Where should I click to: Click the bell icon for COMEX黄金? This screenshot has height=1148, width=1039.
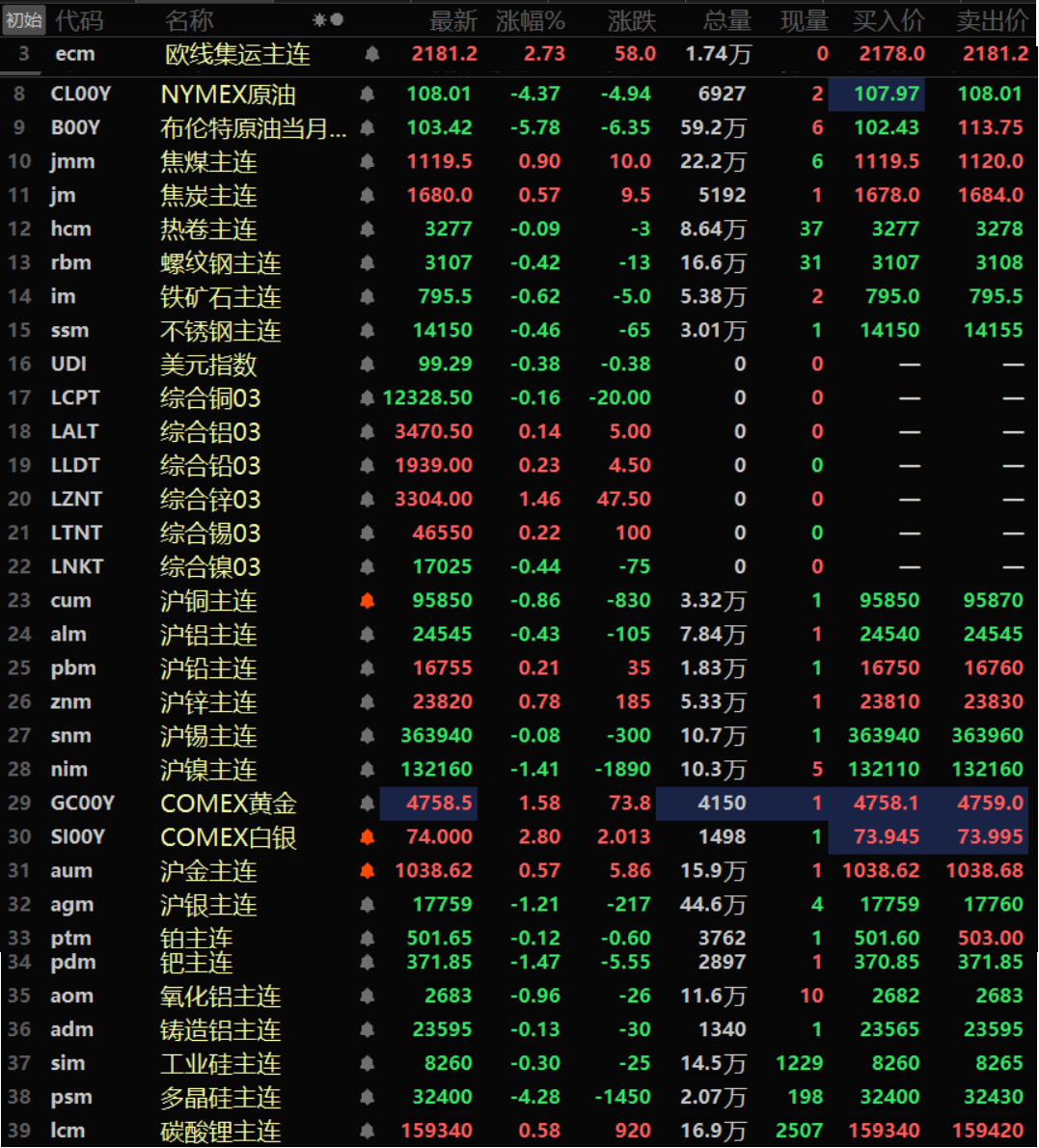point(367,803)
